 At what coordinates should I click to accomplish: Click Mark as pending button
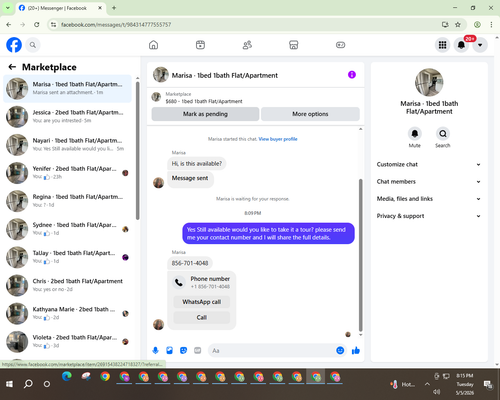tap(205, 114)
